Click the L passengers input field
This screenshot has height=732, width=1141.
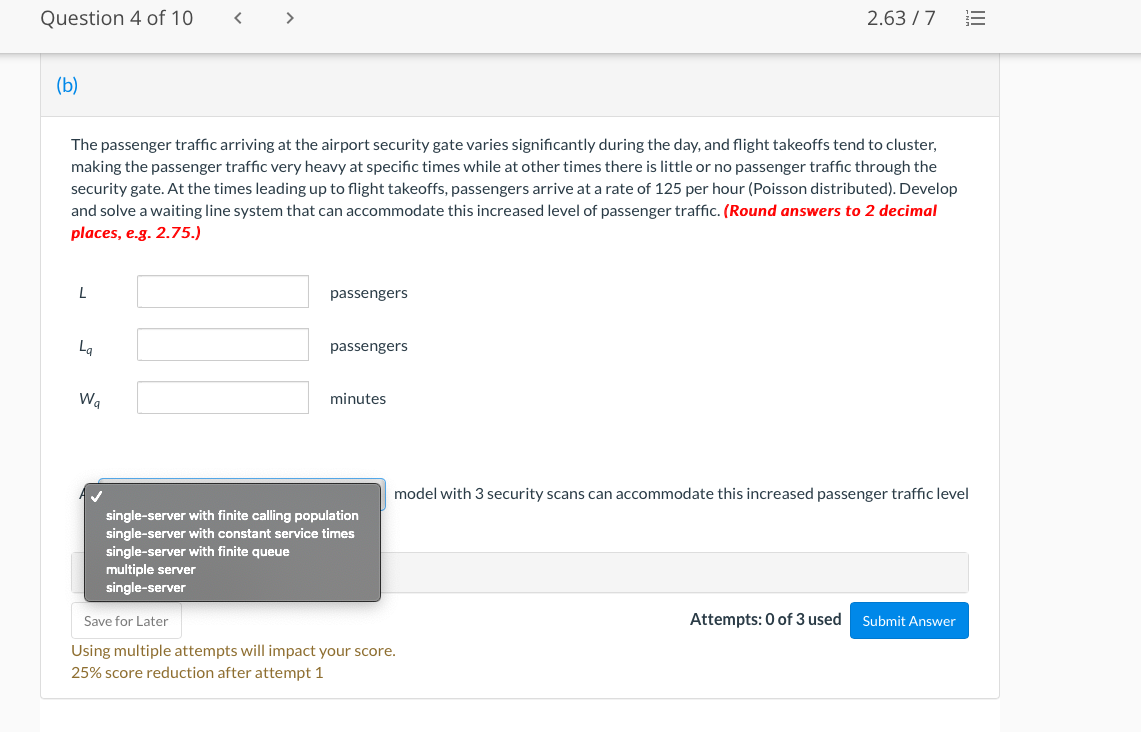tap(222, 291)
